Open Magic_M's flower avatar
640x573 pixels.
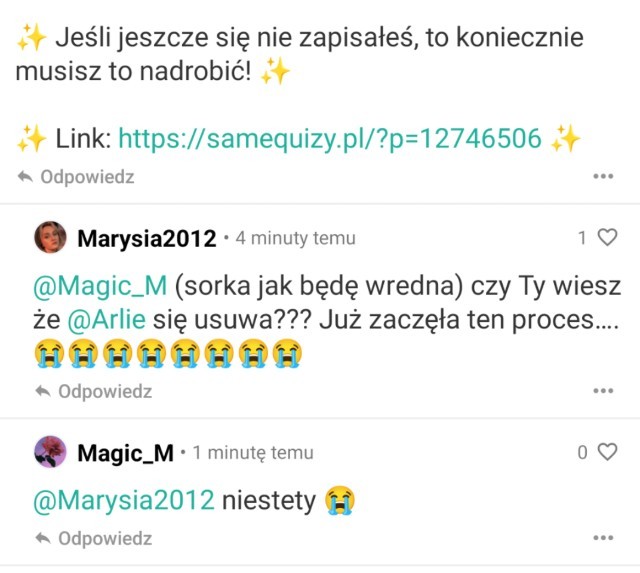50,452
